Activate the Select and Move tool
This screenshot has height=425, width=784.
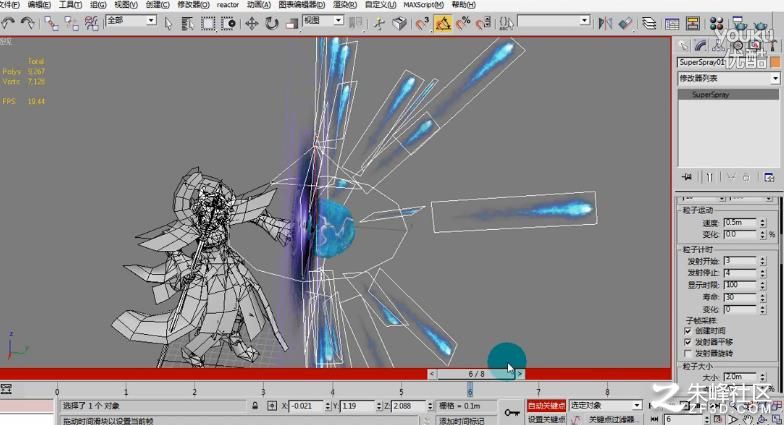coord(252,23)
